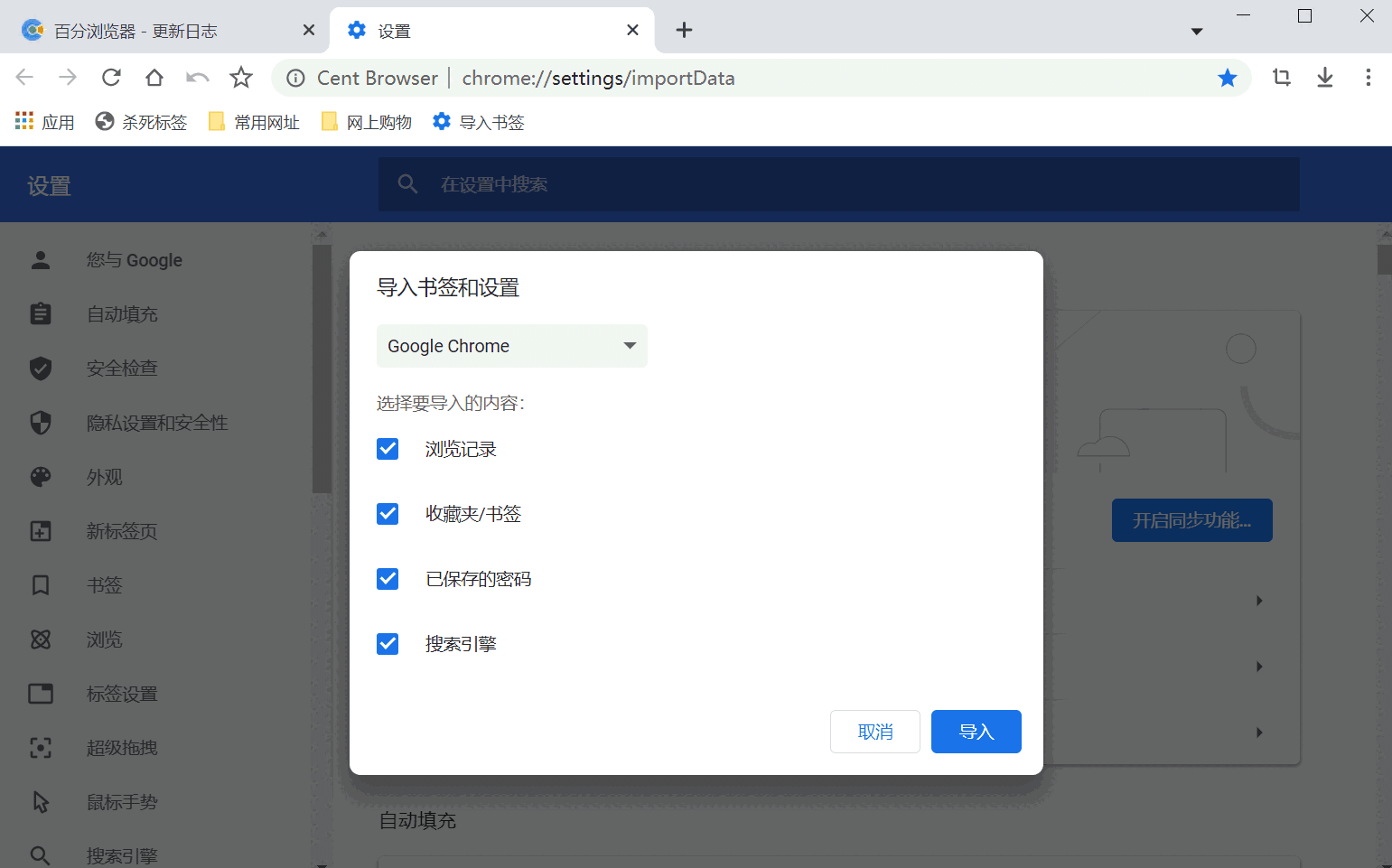The height and width of the screenshot is (868, 1392).
Task: Click the bookmark icon for 书签
Action: click(41, 585)
